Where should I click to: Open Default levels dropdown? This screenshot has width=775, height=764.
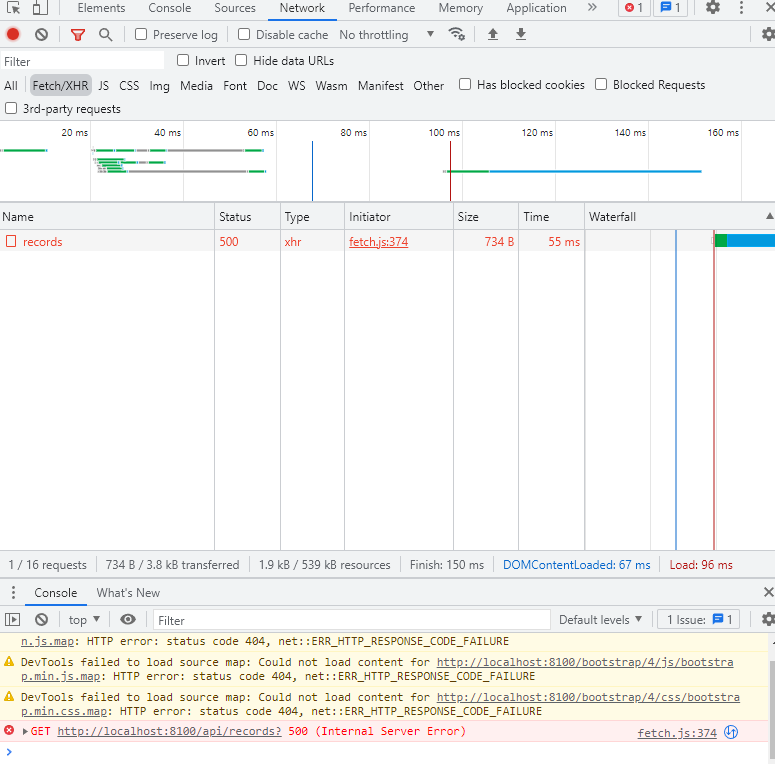click(600, 620)
